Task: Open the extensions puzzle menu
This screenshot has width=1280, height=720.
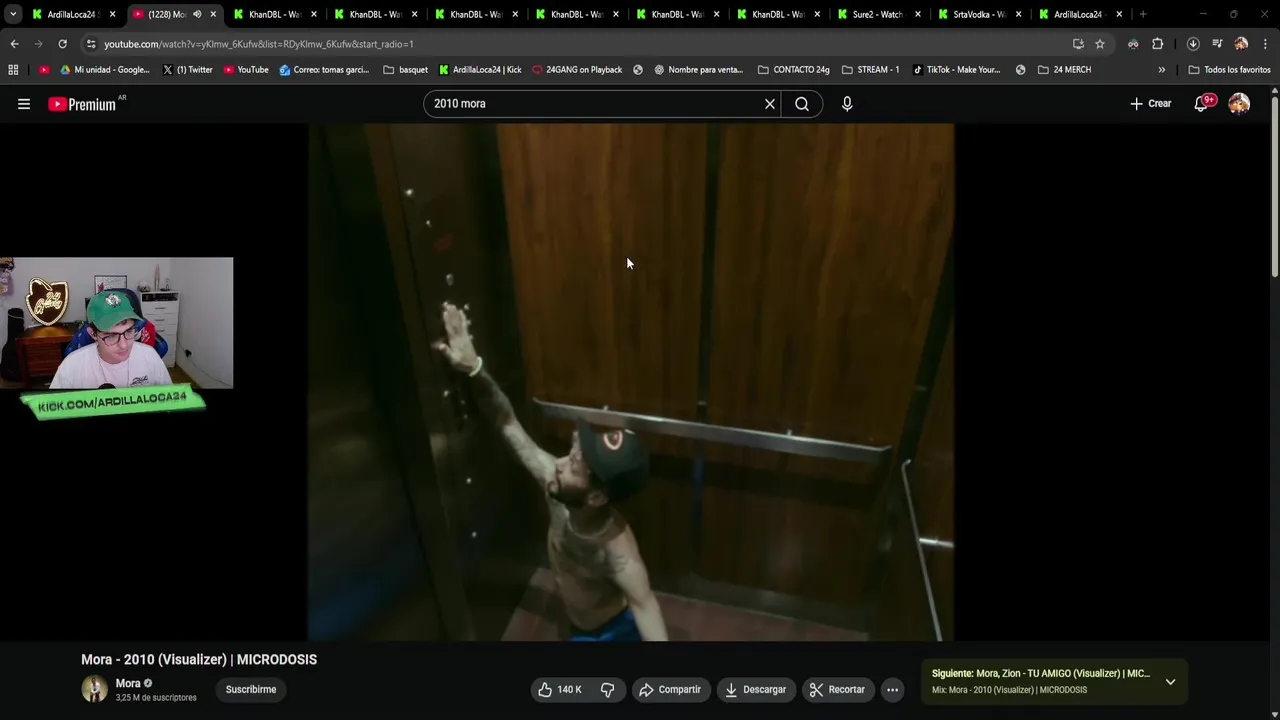Action: pos(1158,44)
